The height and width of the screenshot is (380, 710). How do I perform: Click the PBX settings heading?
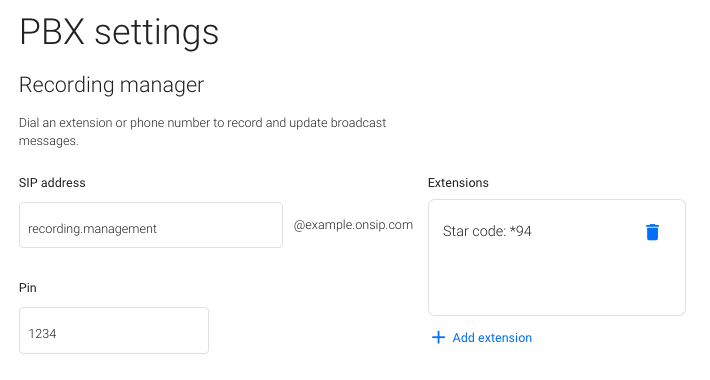point(119,32)
